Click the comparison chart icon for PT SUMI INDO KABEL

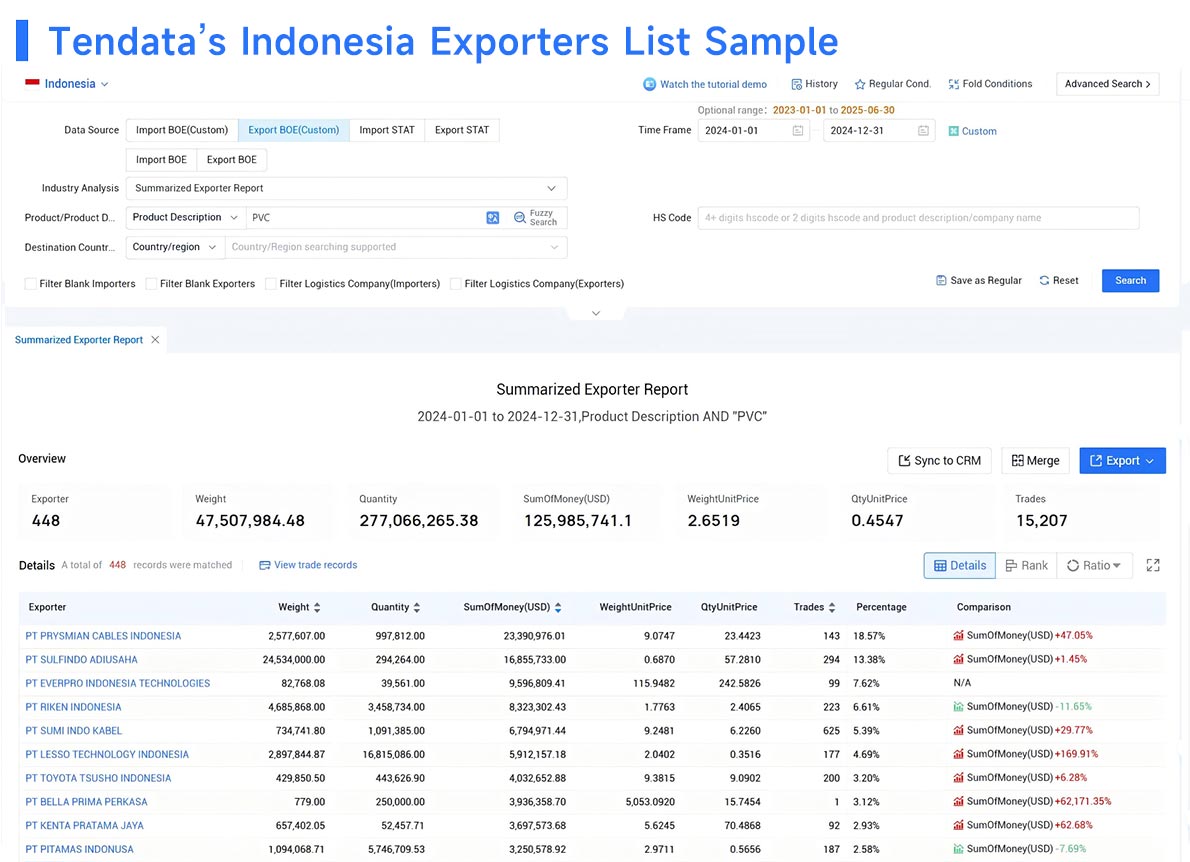[x=959, y=731]
